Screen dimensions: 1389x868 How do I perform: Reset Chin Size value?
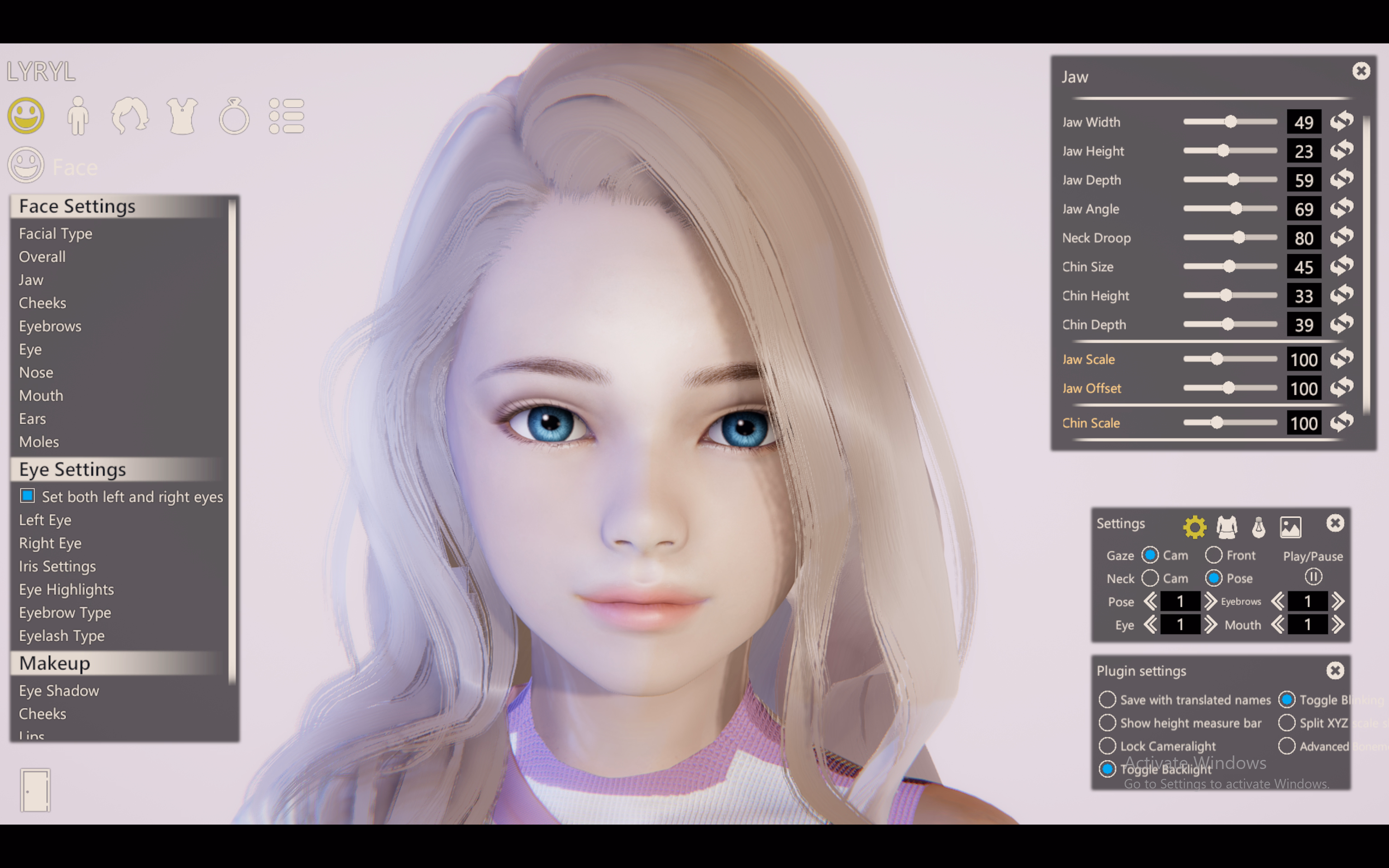(x=1342, y=266)
